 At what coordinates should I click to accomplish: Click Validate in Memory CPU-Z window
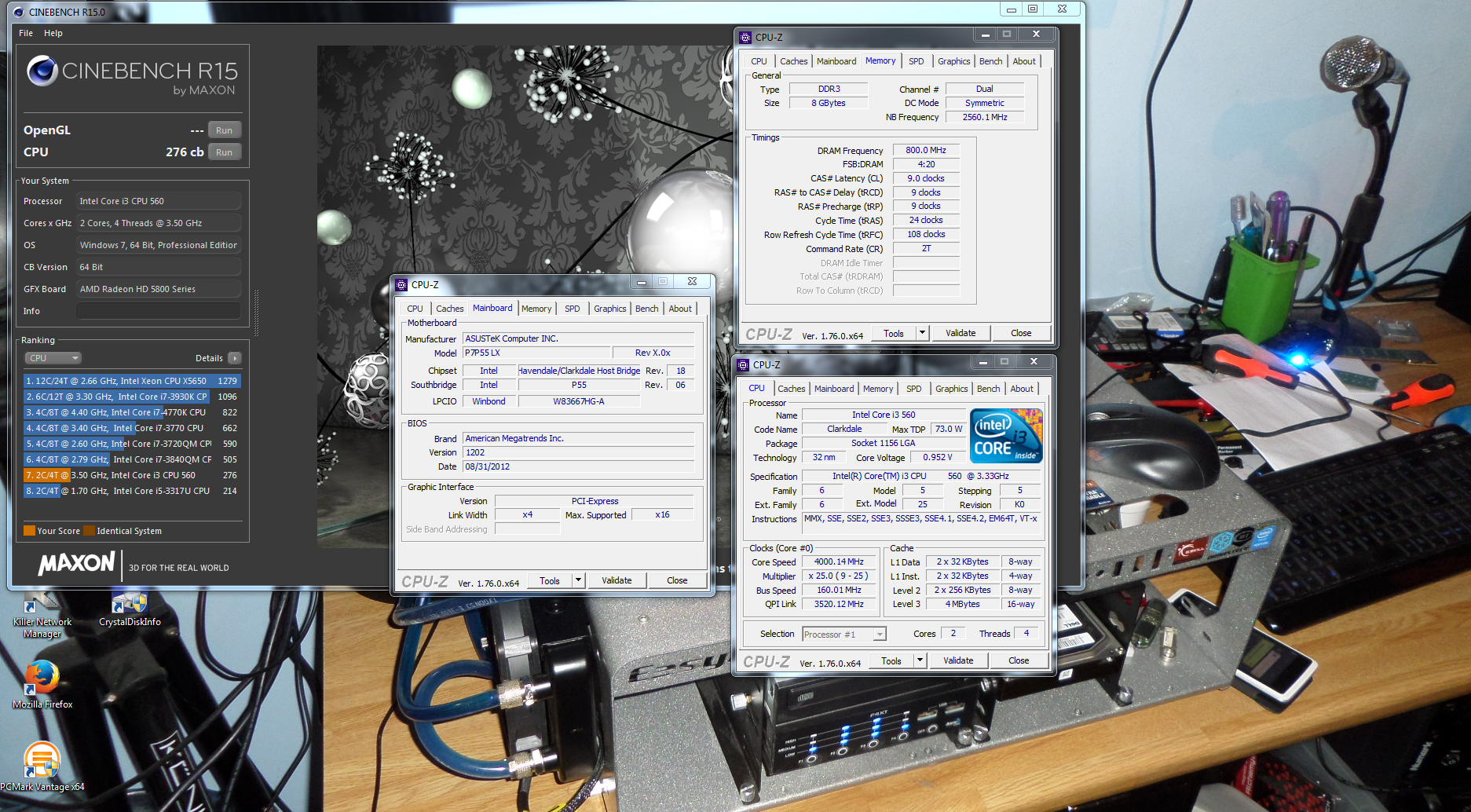click(961, 333)
